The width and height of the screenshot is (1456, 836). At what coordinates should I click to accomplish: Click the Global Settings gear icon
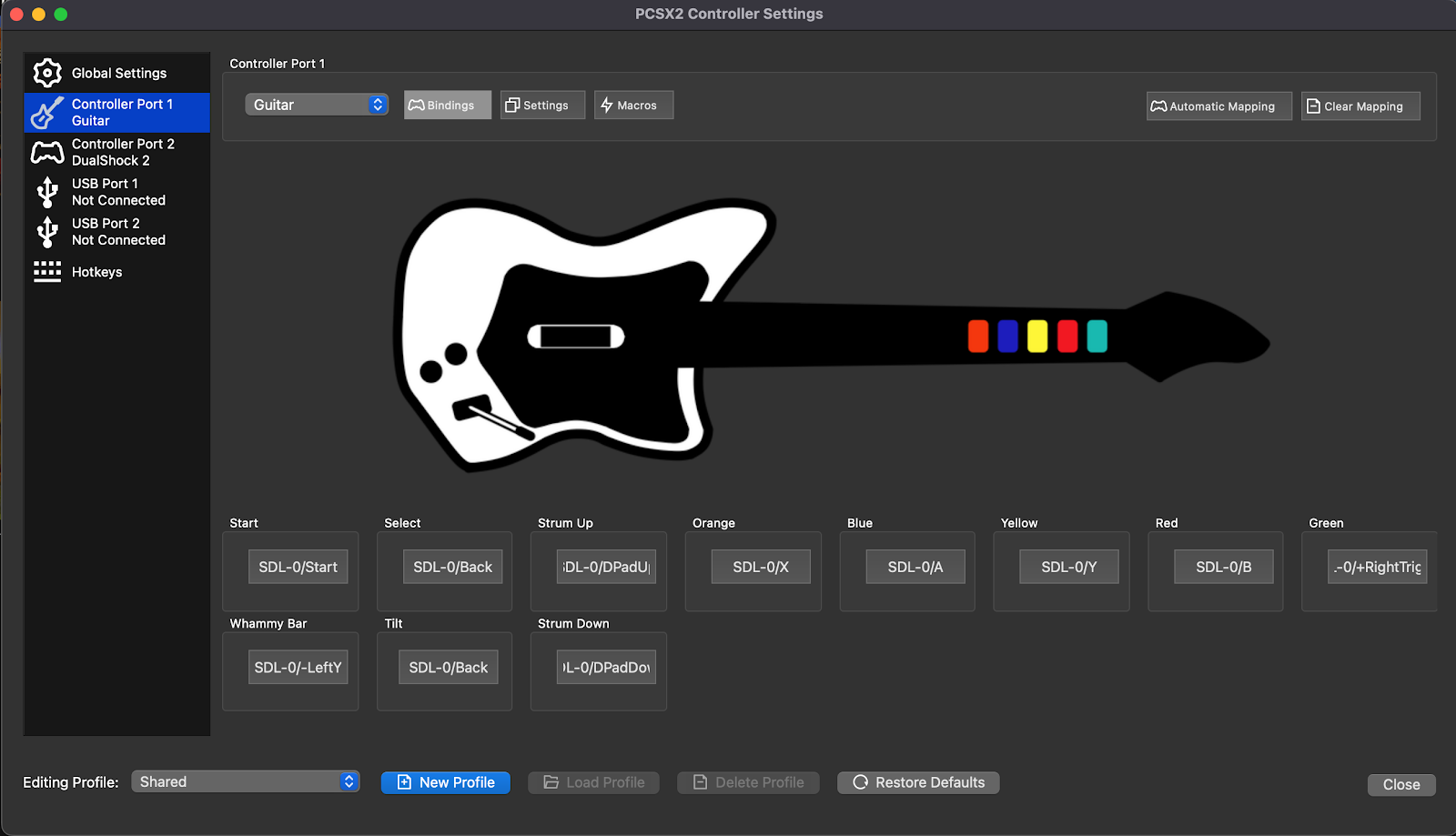coord(47,73)
